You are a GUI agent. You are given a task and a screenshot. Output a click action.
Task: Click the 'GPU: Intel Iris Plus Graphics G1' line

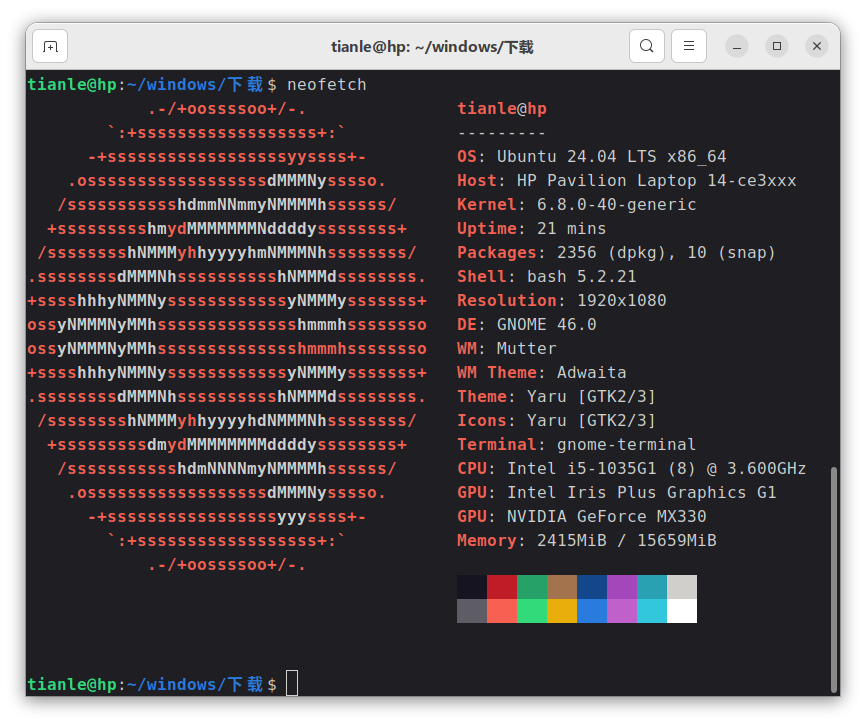coord(617,493)
